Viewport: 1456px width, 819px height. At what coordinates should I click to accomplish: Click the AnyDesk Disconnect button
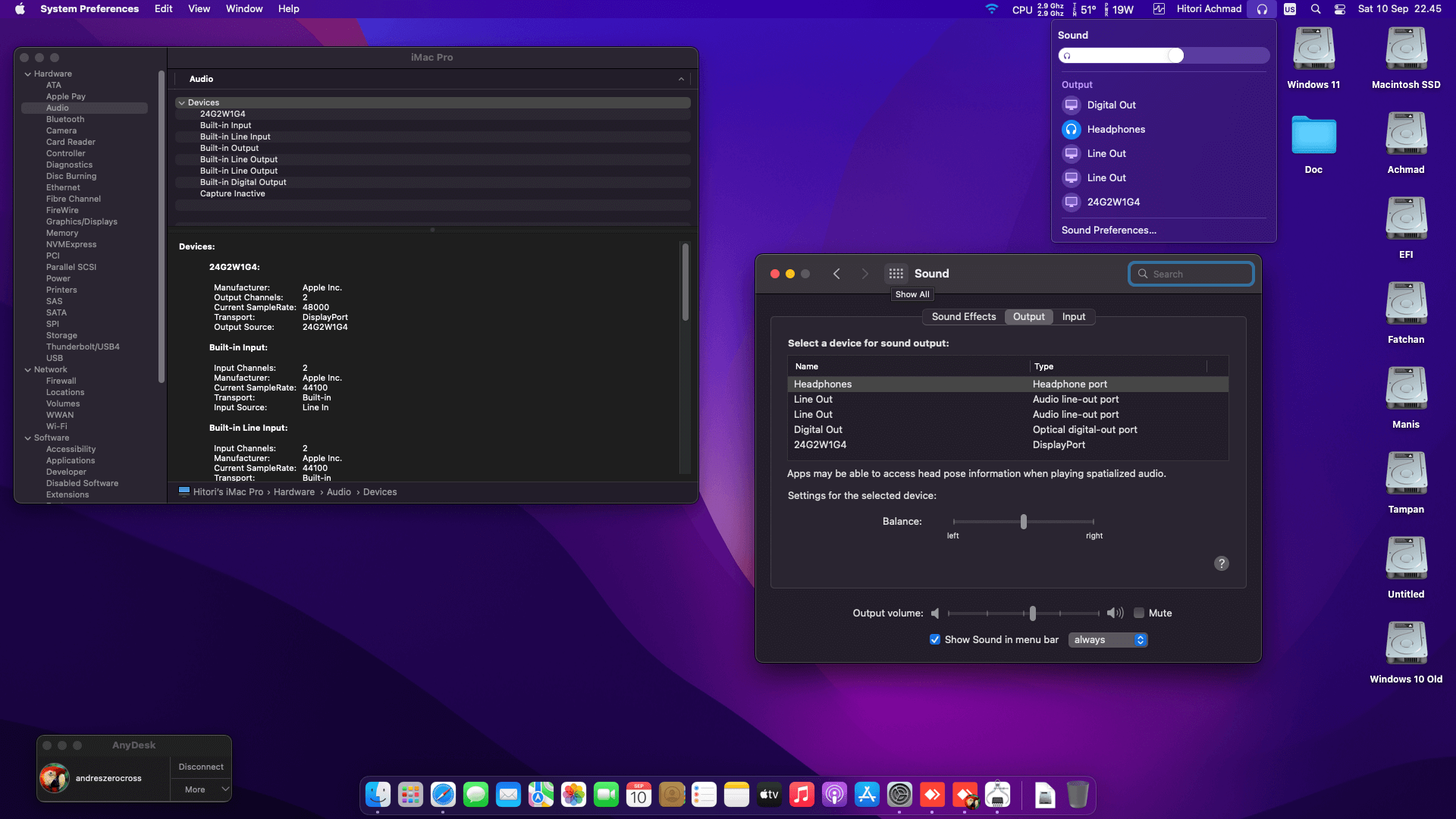click(201, 767)
